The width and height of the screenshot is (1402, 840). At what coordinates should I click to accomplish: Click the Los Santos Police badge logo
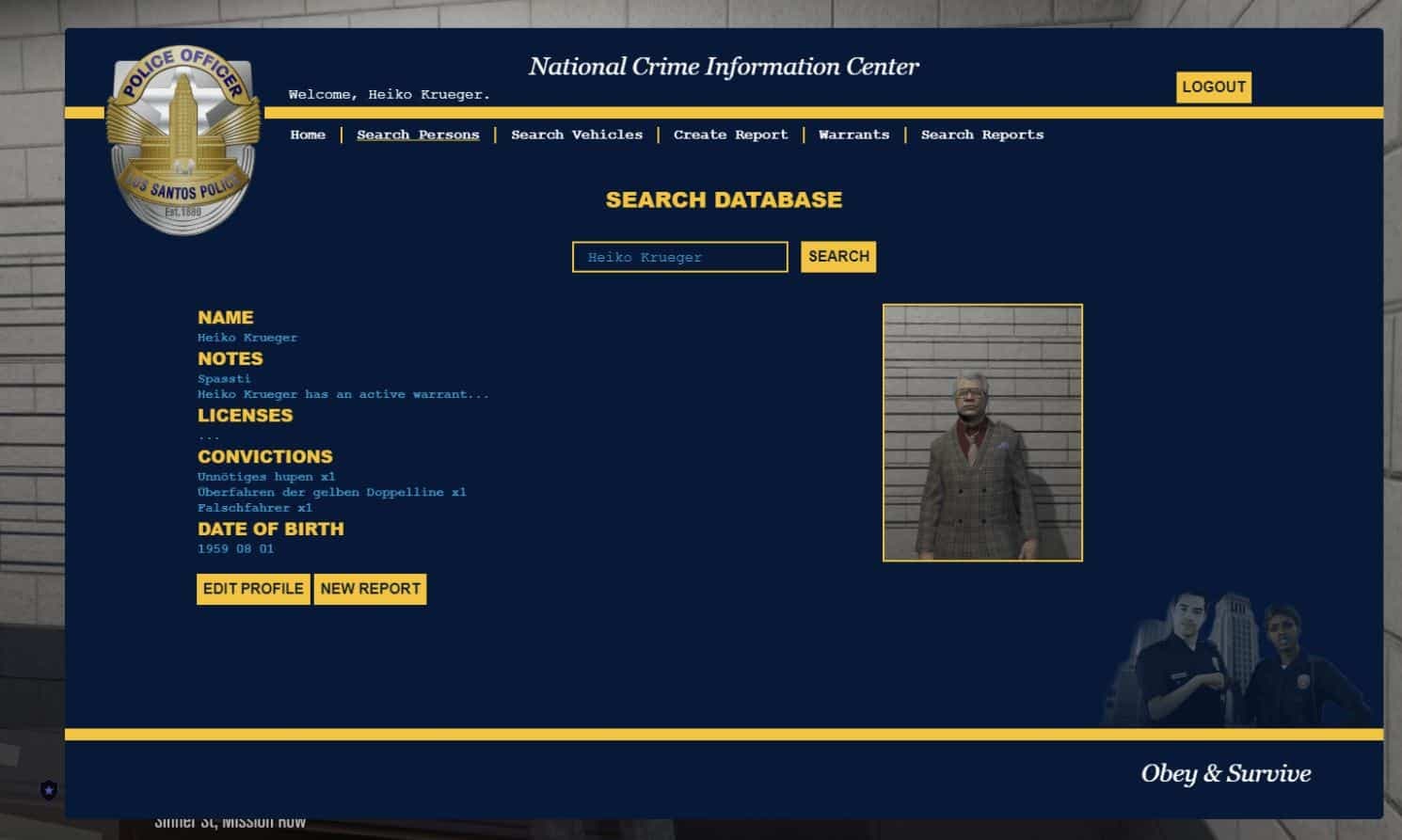pyautogui.click(x=183, y=141)
